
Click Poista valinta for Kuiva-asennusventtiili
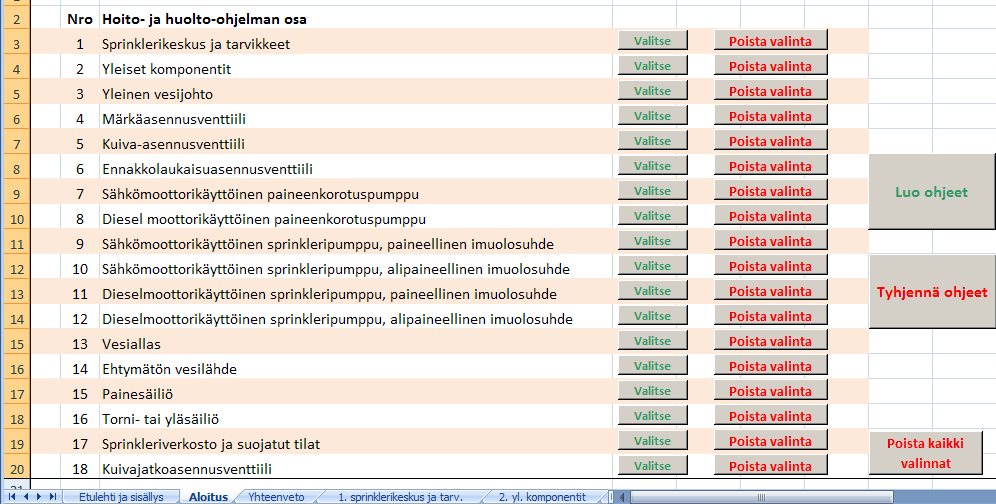[771, 140]
